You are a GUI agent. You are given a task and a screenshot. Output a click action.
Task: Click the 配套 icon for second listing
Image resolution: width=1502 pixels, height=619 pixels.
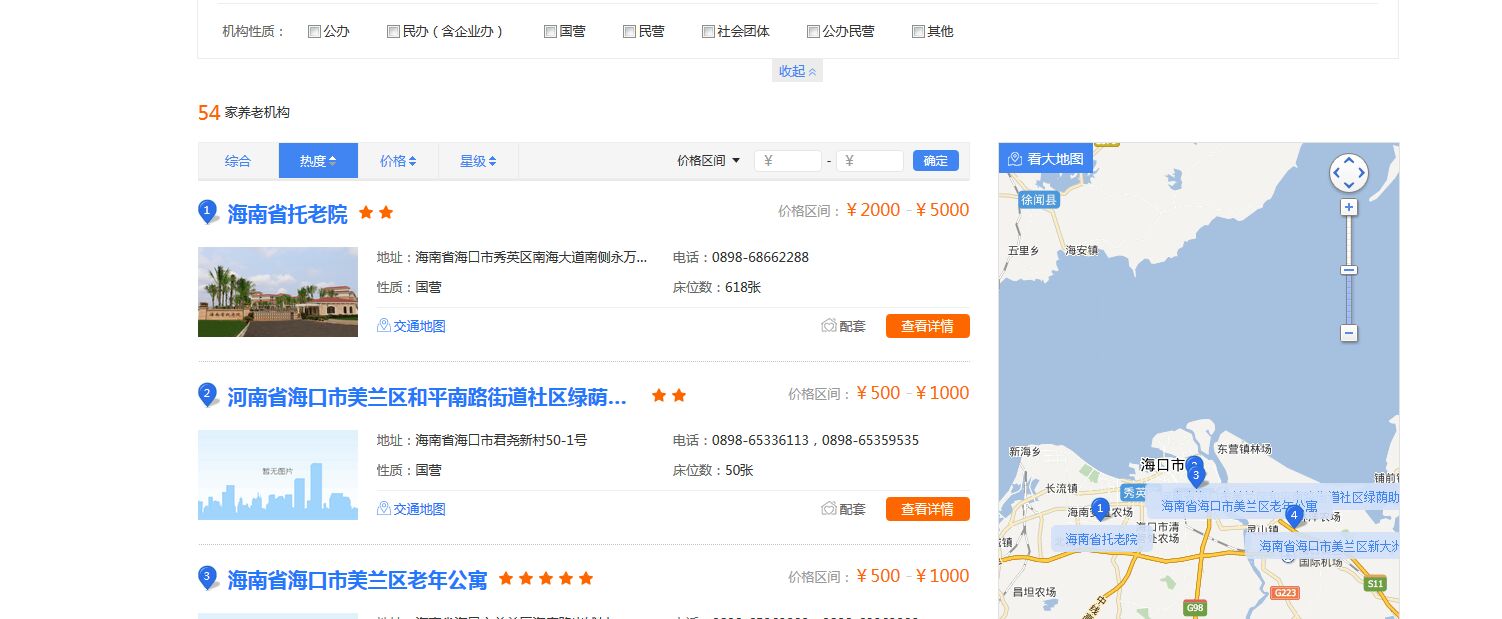click(x=828, y=509)
